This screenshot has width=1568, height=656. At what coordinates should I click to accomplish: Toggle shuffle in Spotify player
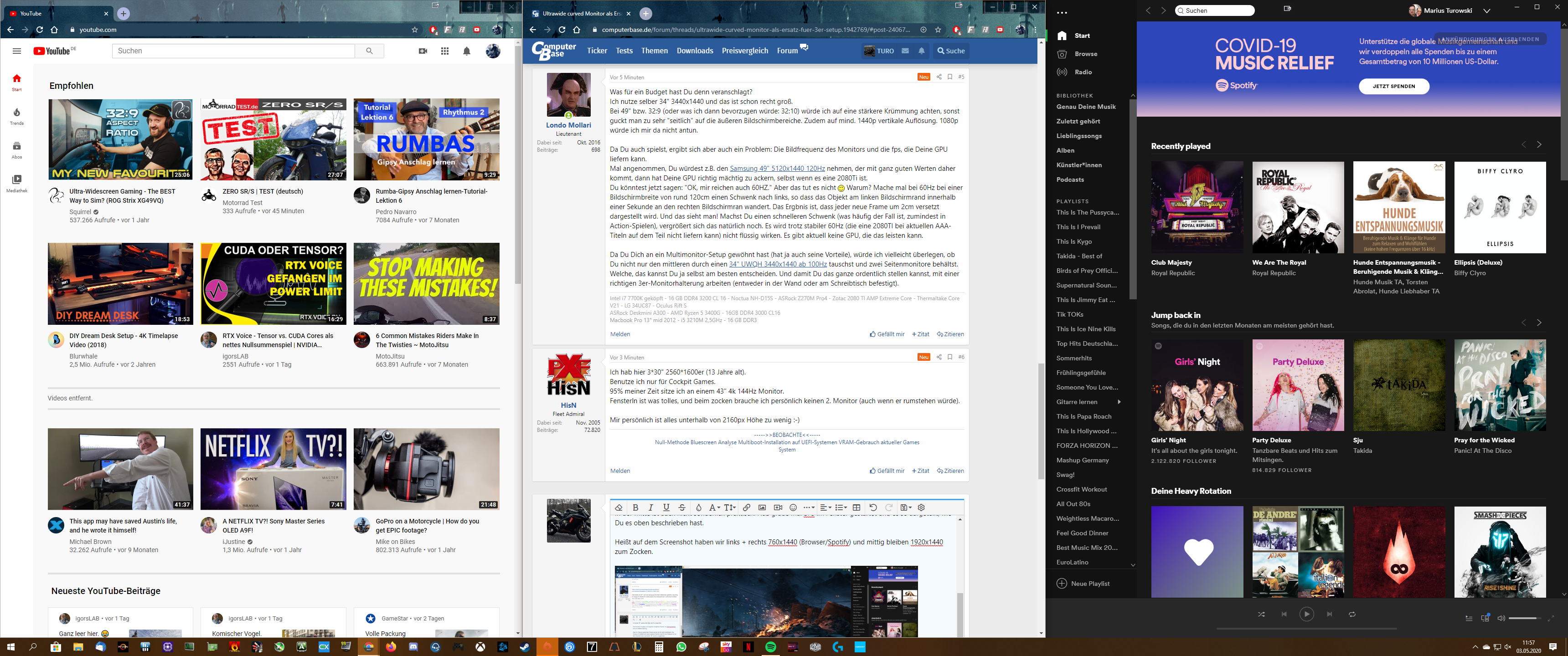click(x=1261, y=615)
